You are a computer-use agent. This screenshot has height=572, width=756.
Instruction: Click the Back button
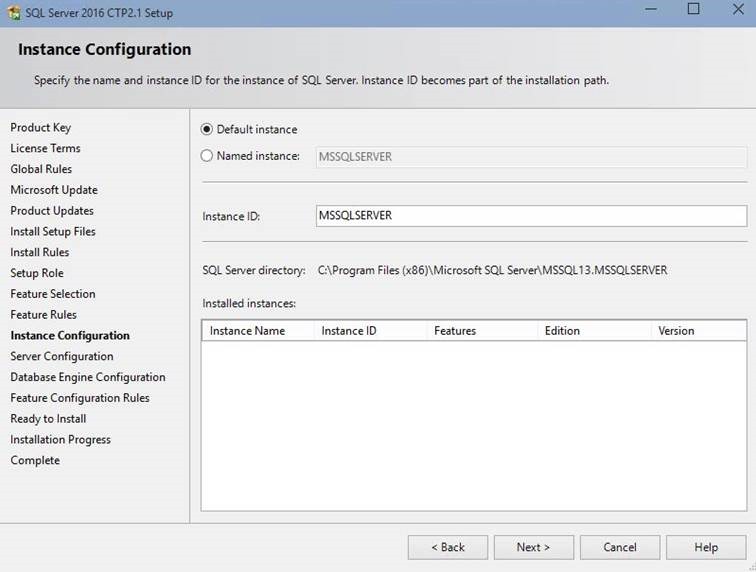point(448,547)
